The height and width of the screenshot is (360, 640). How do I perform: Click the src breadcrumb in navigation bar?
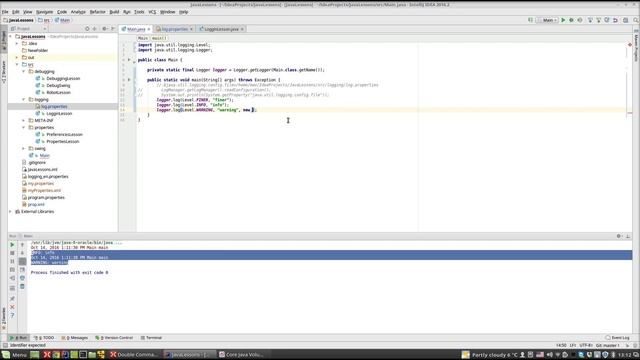click(x=44, y=20)
